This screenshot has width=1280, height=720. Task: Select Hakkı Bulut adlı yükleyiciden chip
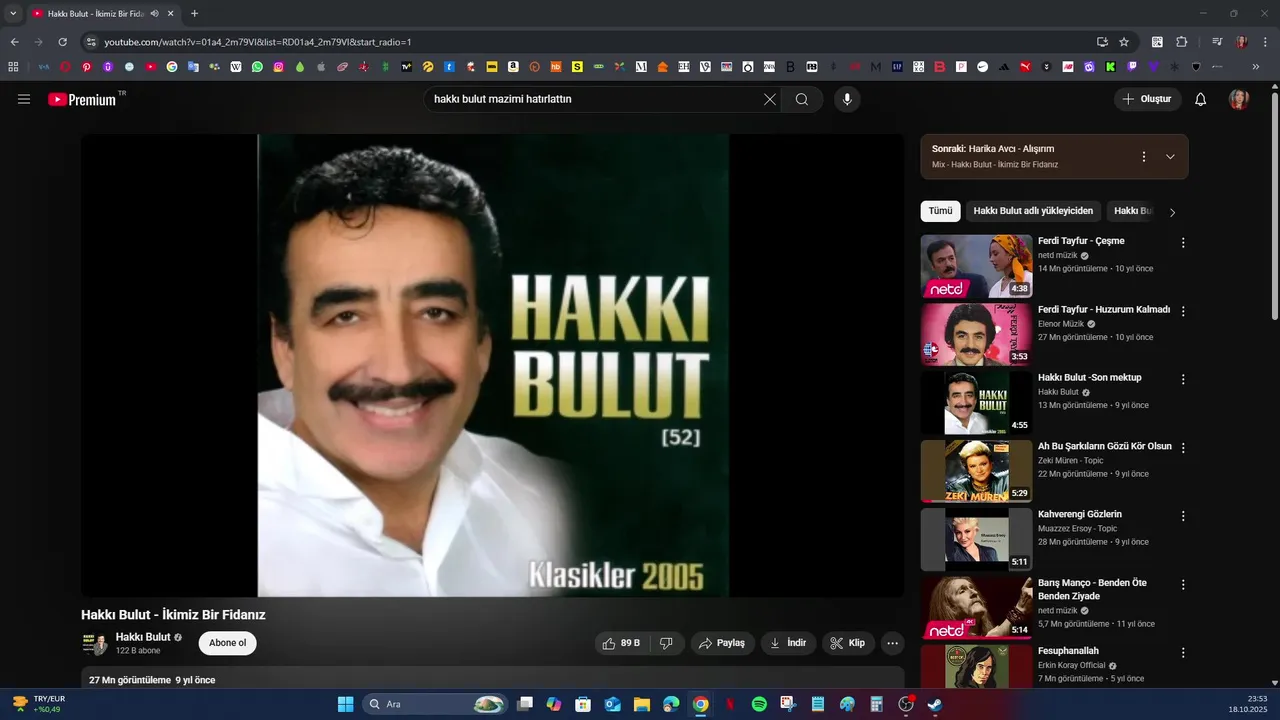pos(1033,211)
